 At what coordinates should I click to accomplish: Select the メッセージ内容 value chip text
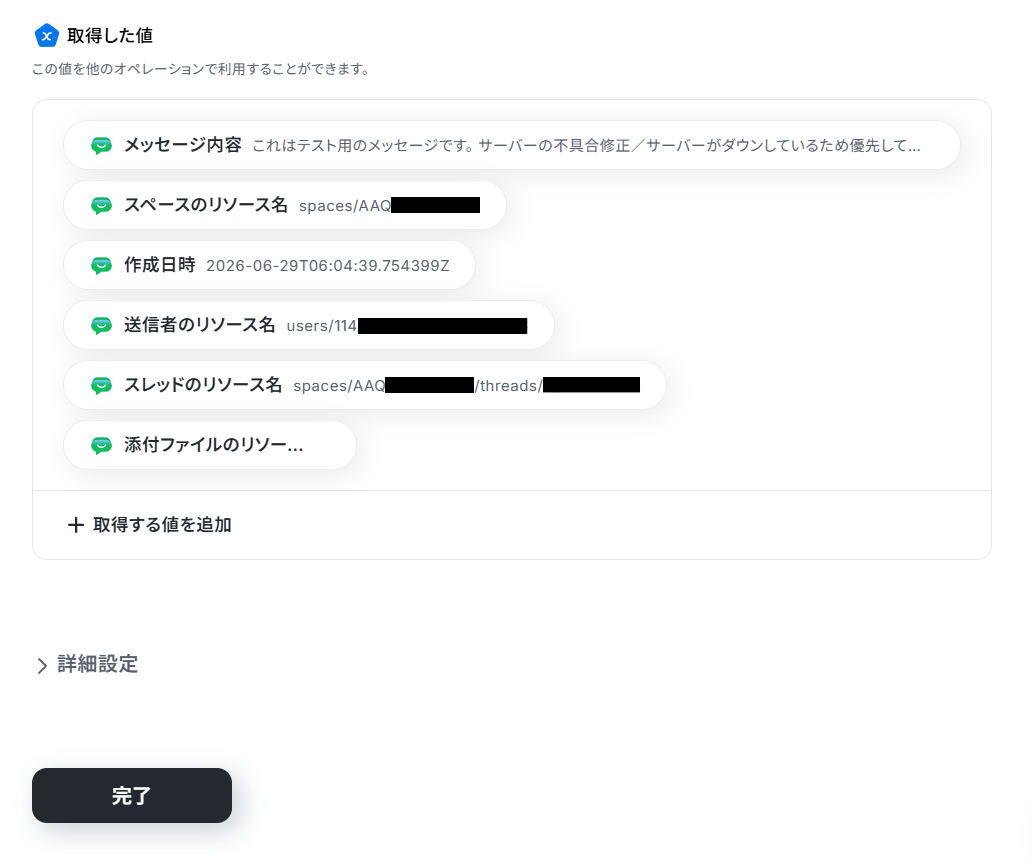pyautogui.click(x=586, y=145)
